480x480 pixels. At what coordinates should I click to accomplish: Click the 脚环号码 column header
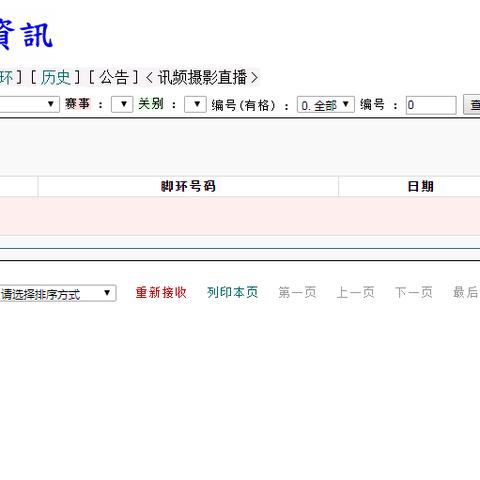(188, 186)
